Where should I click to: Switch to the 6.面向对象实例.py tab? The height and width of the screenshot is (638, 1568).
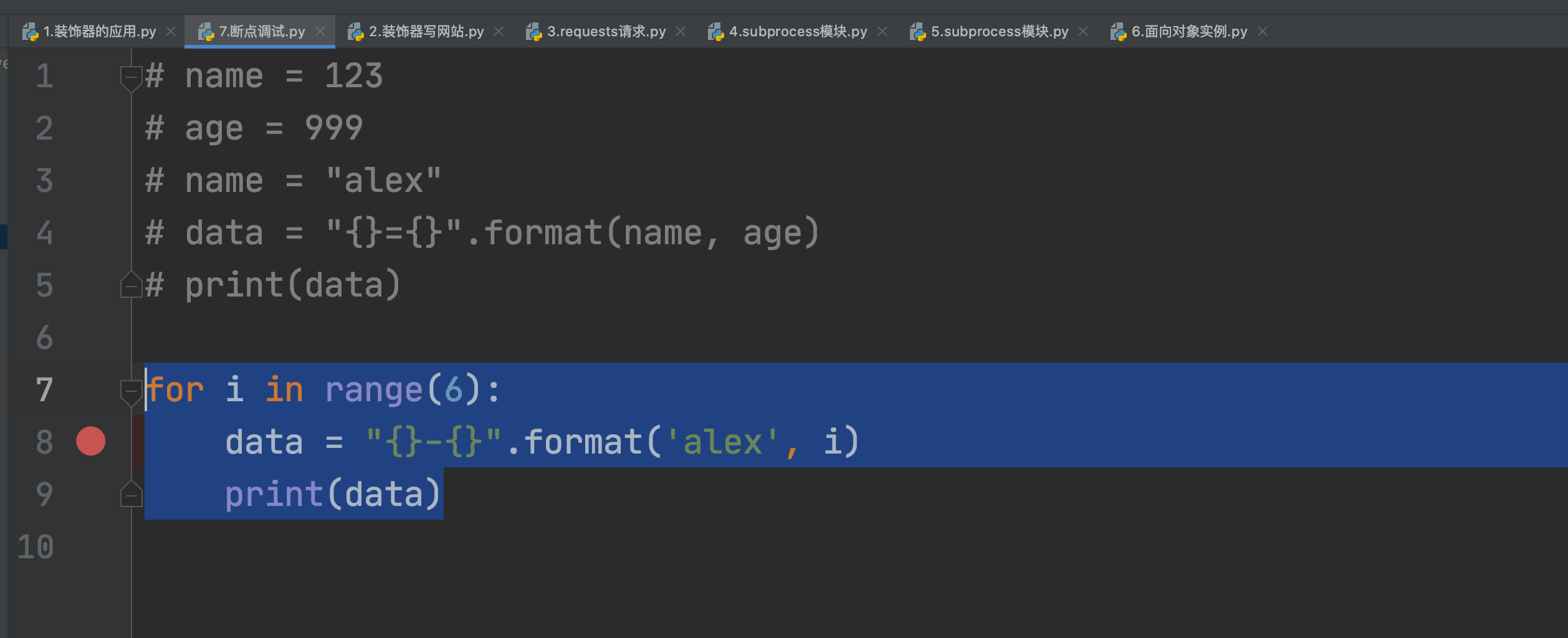click(1189, 31)
